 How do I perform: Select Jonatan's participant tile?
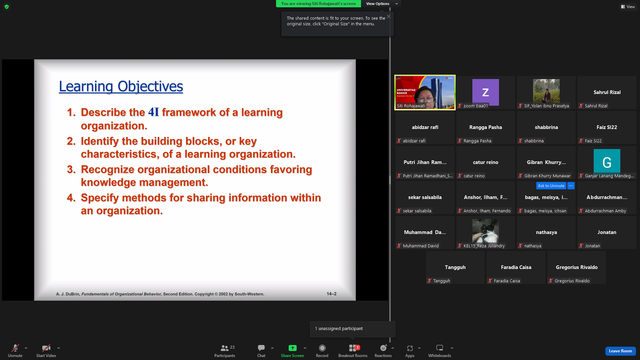point(607,233)
